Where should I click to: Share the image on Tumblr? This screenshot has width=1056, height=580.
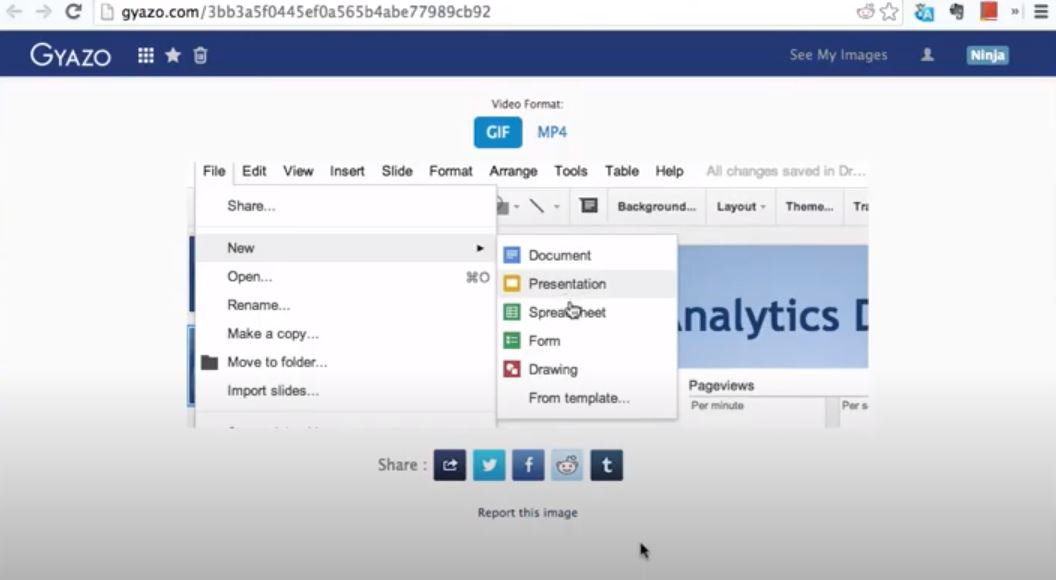click(607, 465)
